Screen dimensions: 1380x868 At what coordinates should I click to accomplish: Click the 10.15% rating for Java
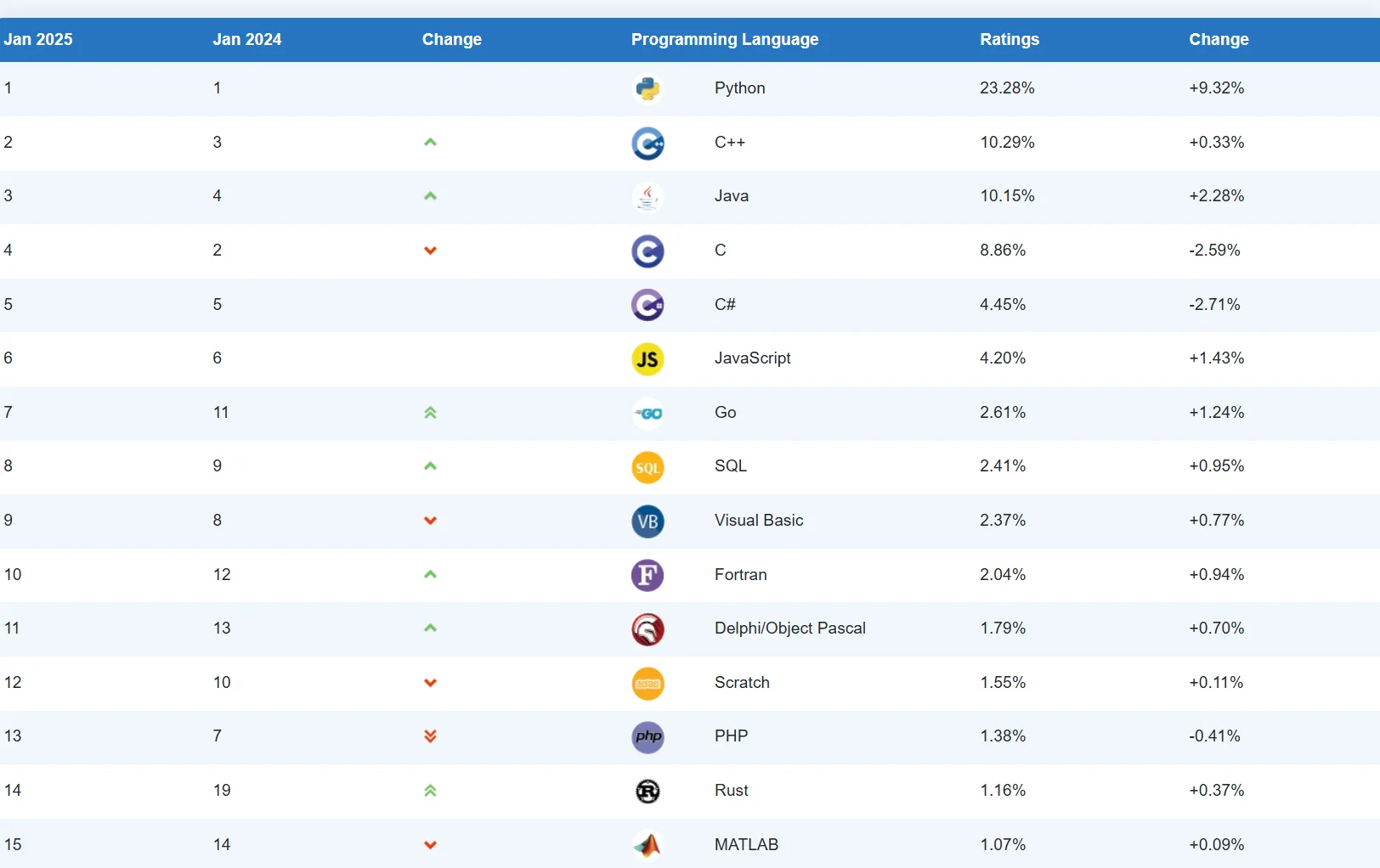click(1007, 196)
